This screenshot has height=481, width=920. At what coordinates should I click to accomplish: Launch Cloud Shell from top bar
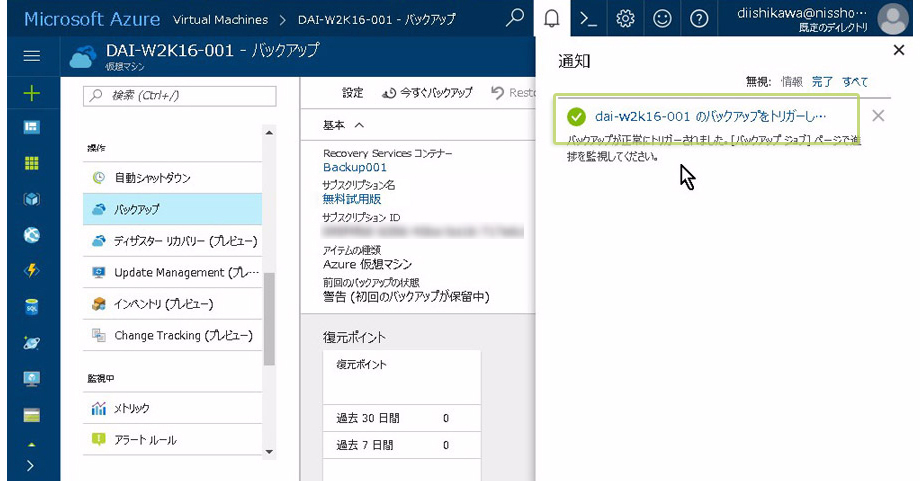589,18
